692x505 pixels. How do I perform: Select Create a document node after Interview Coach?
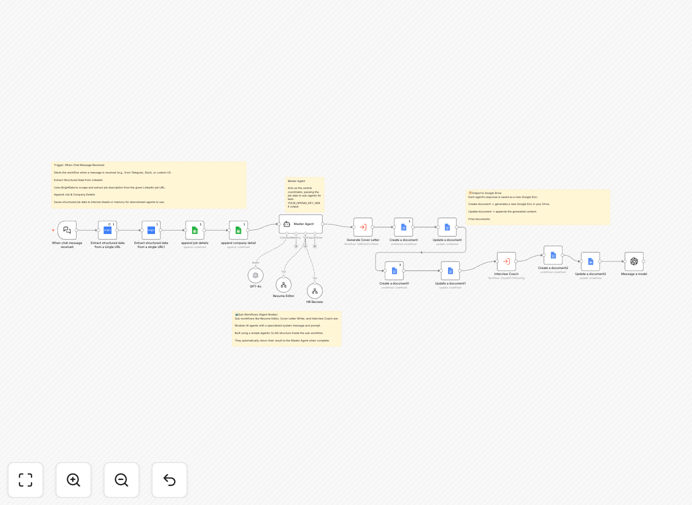553,255
